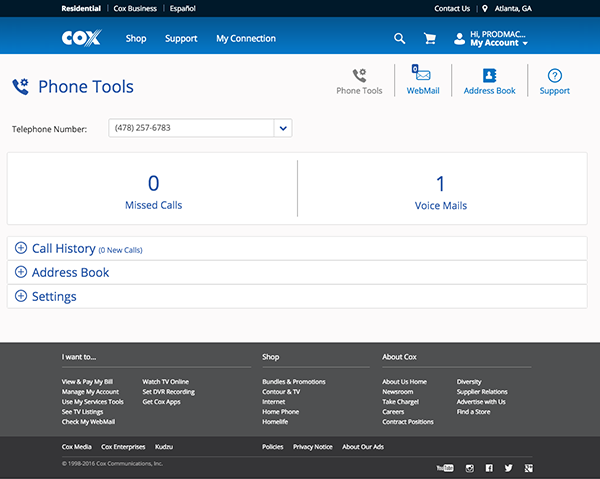Click Bundles & Promotions link

click(293, 381)
